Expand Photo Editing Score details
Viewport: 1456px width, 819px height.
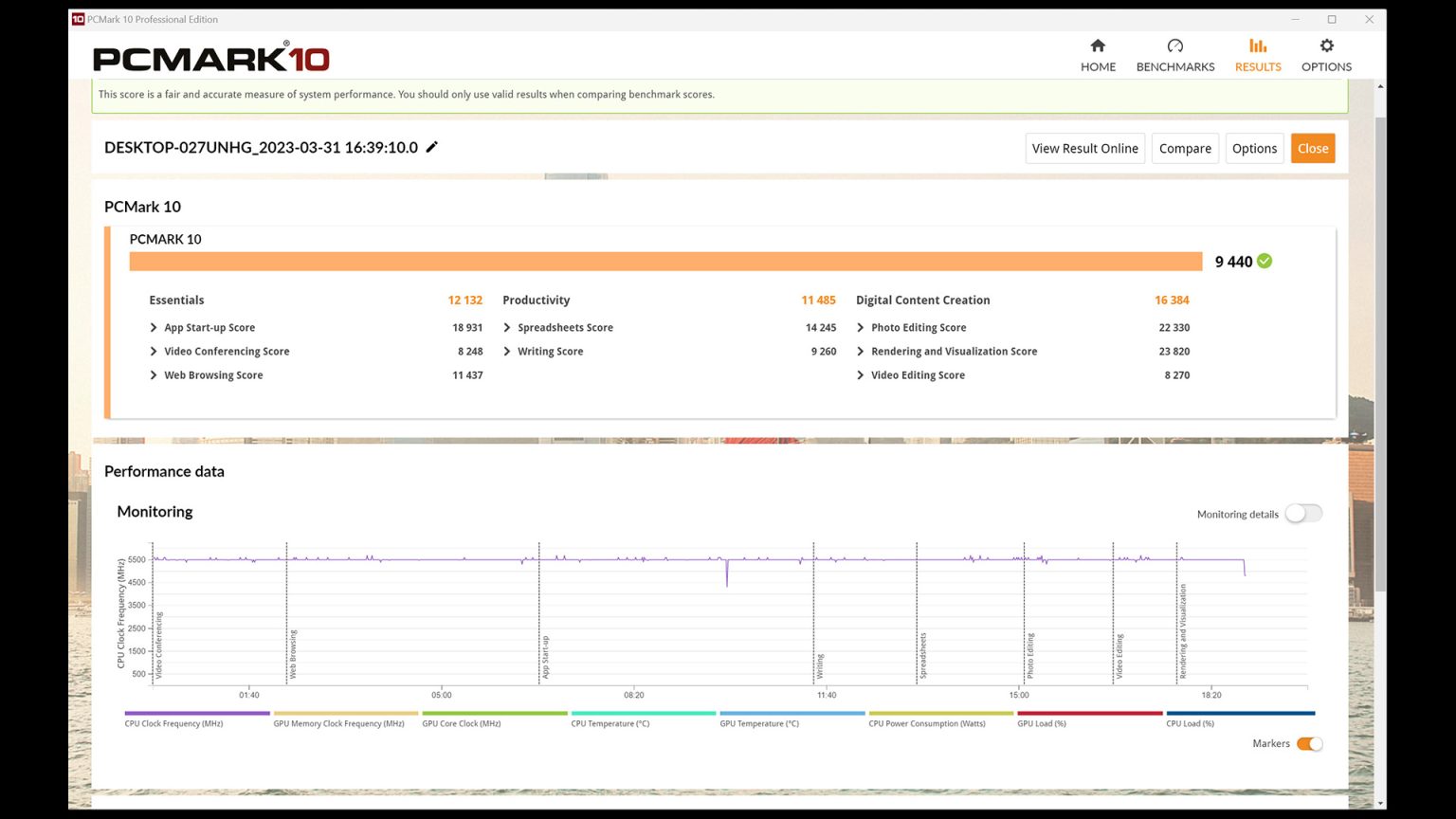pyautogui.click(x=861, y=327)
